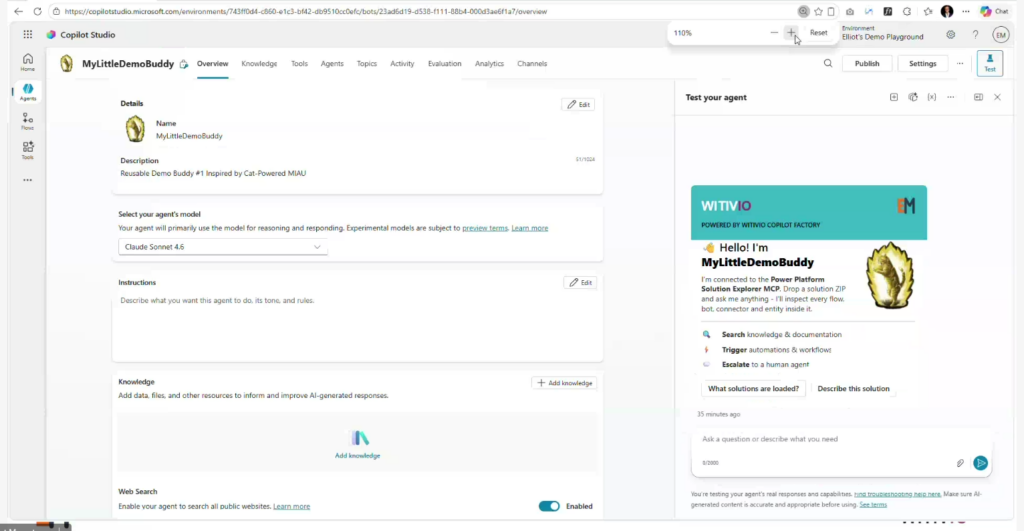The height and width of the screenshot is (531, 1024).
Task: Click search icon next to Publish
Action: (x=827, y=63)
